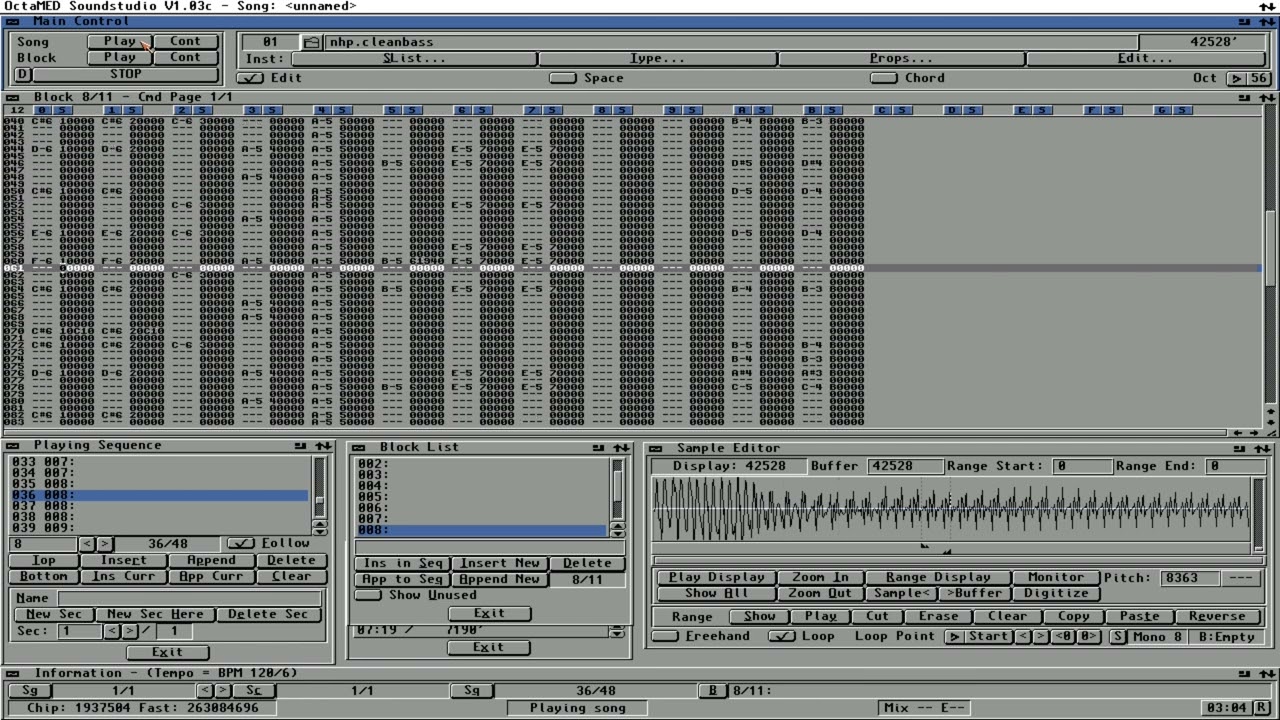
Task: Click the B block button in Information bar
Action: (713, 691)
